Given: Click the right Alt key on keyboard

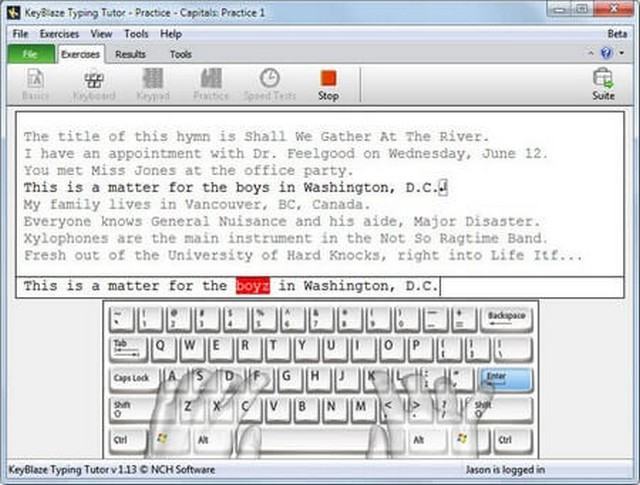Looking at the screenshot, I should click(x=427, y=440).
